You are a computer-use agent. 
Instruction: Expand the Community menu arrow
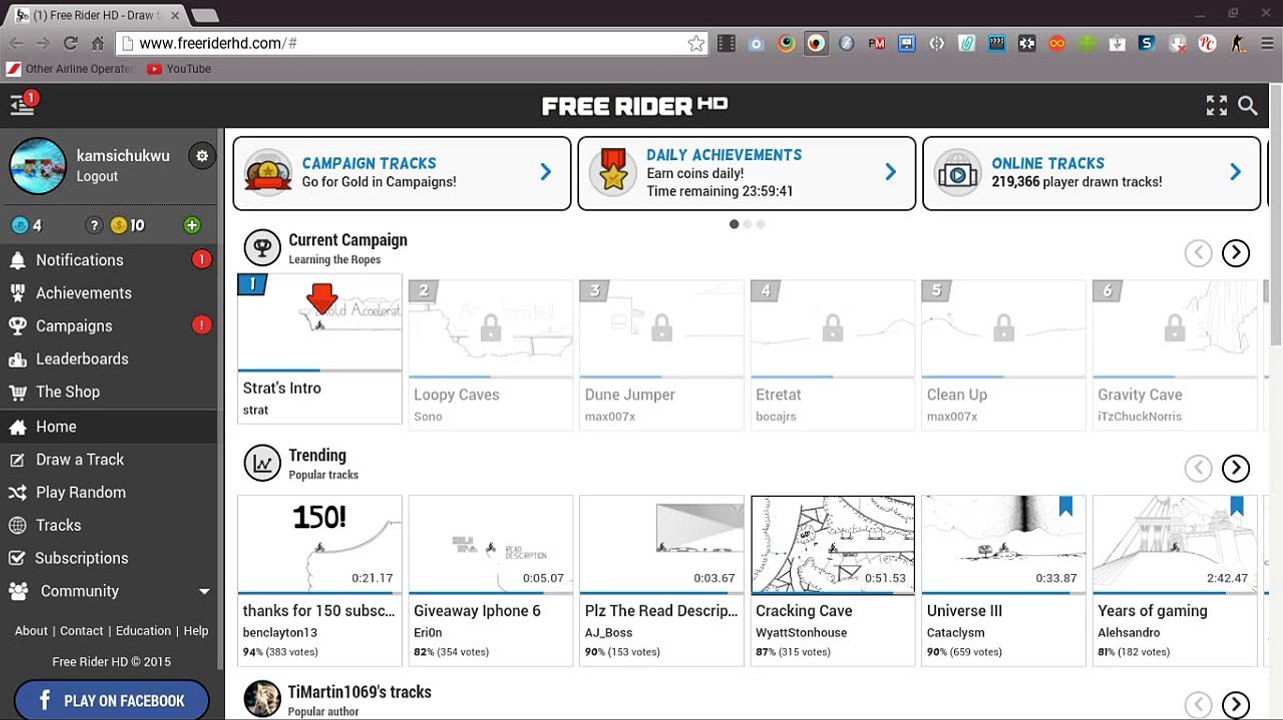[x=204, y=591]
